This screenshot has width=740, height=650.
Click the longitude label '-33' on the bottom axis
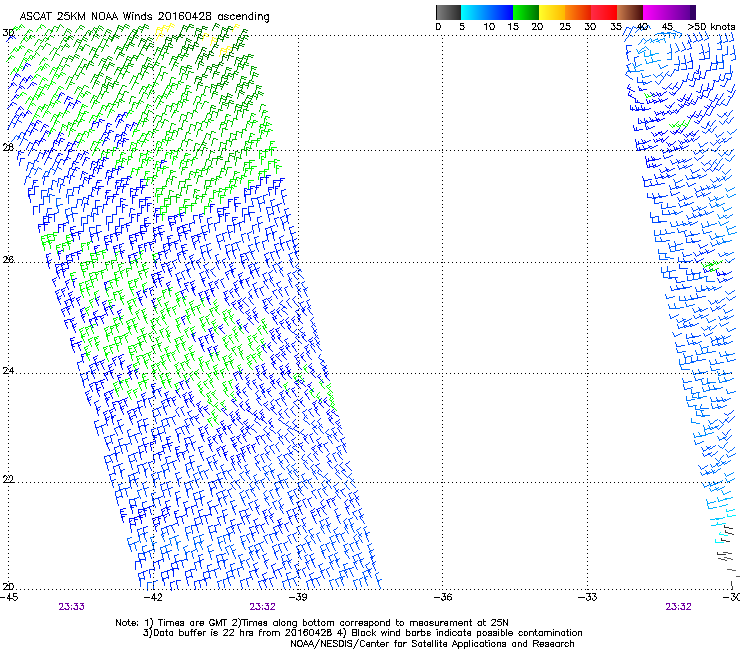(587, 597)
